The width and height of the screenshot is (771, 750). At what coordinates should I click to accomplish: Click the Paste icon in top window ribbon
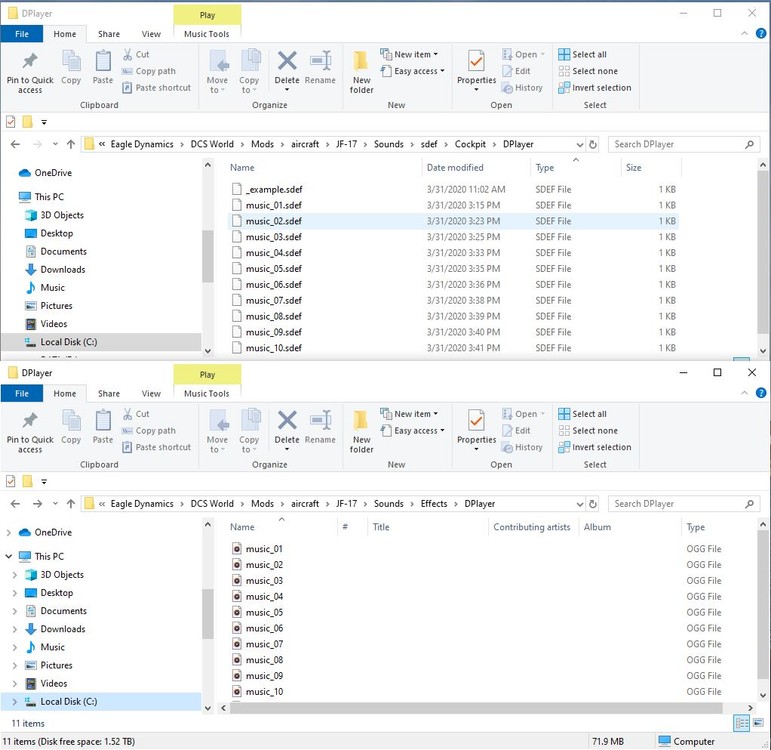point(103,61)
